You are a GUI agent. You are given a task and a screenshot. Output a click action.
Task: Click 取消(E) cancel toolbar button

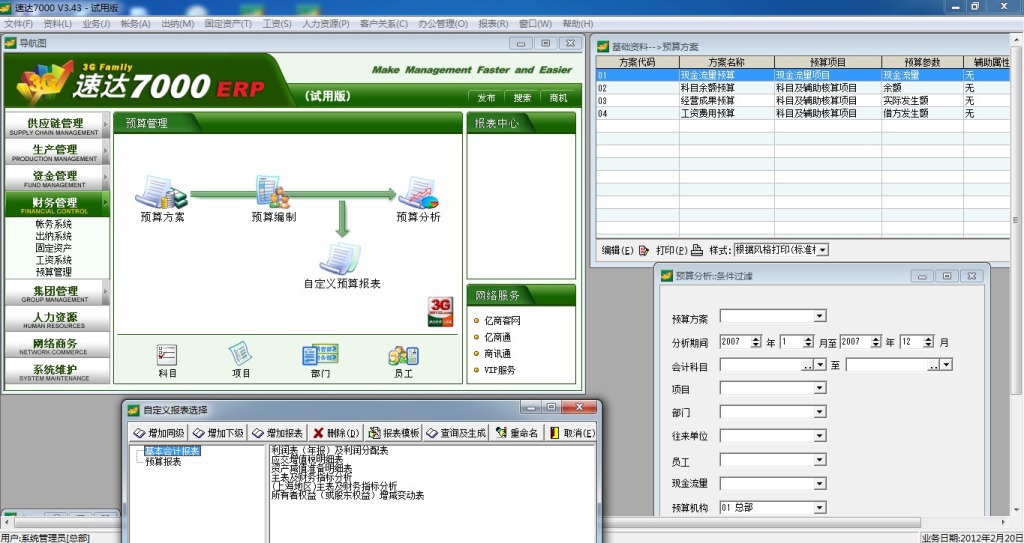571,433
